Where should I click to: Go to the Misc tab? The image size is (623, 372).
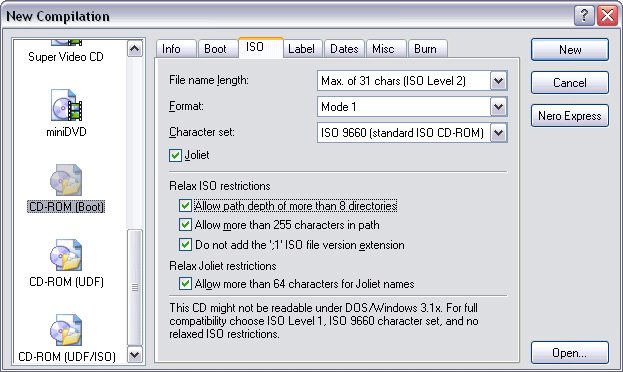386,49
